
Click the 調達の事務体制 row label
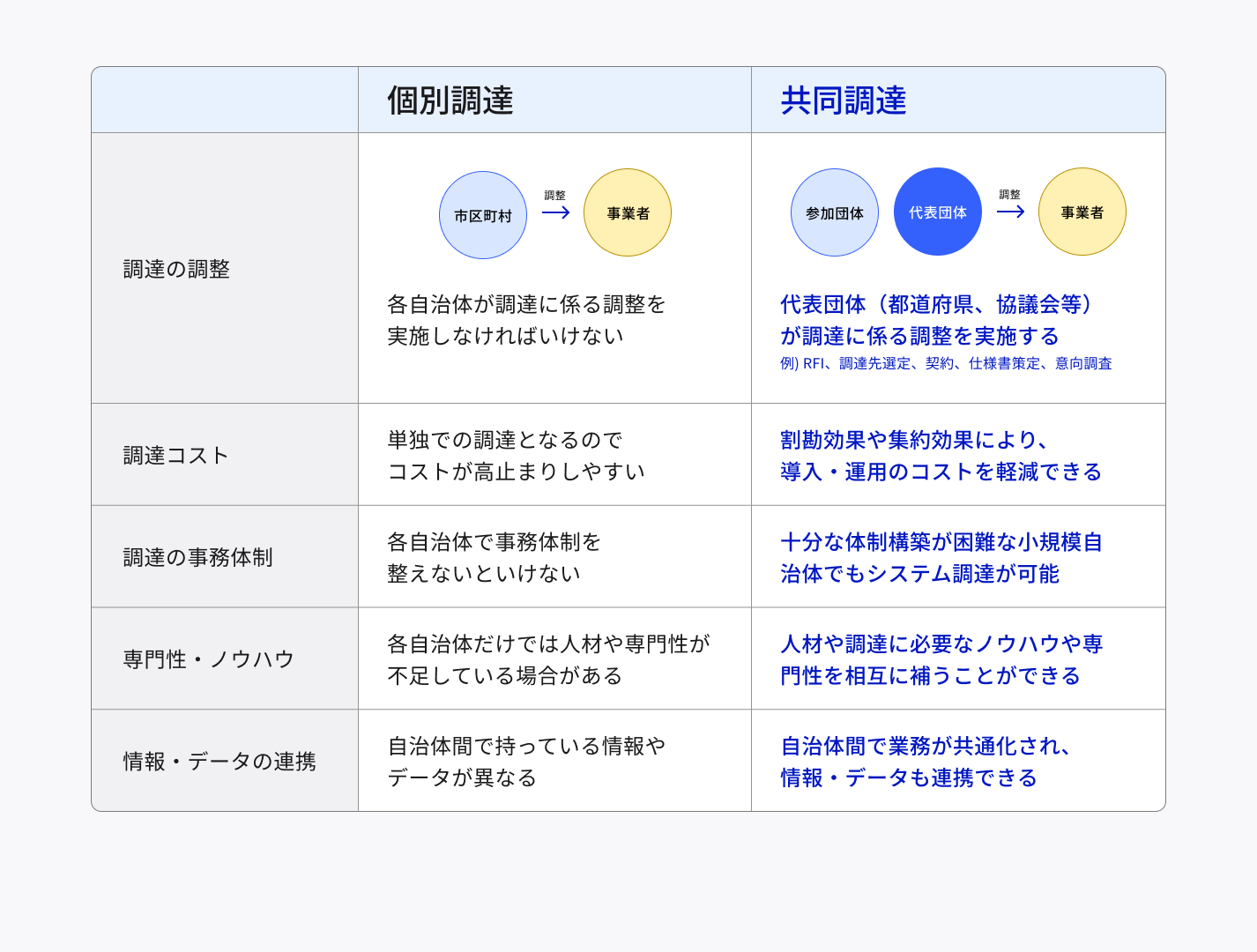198,557
